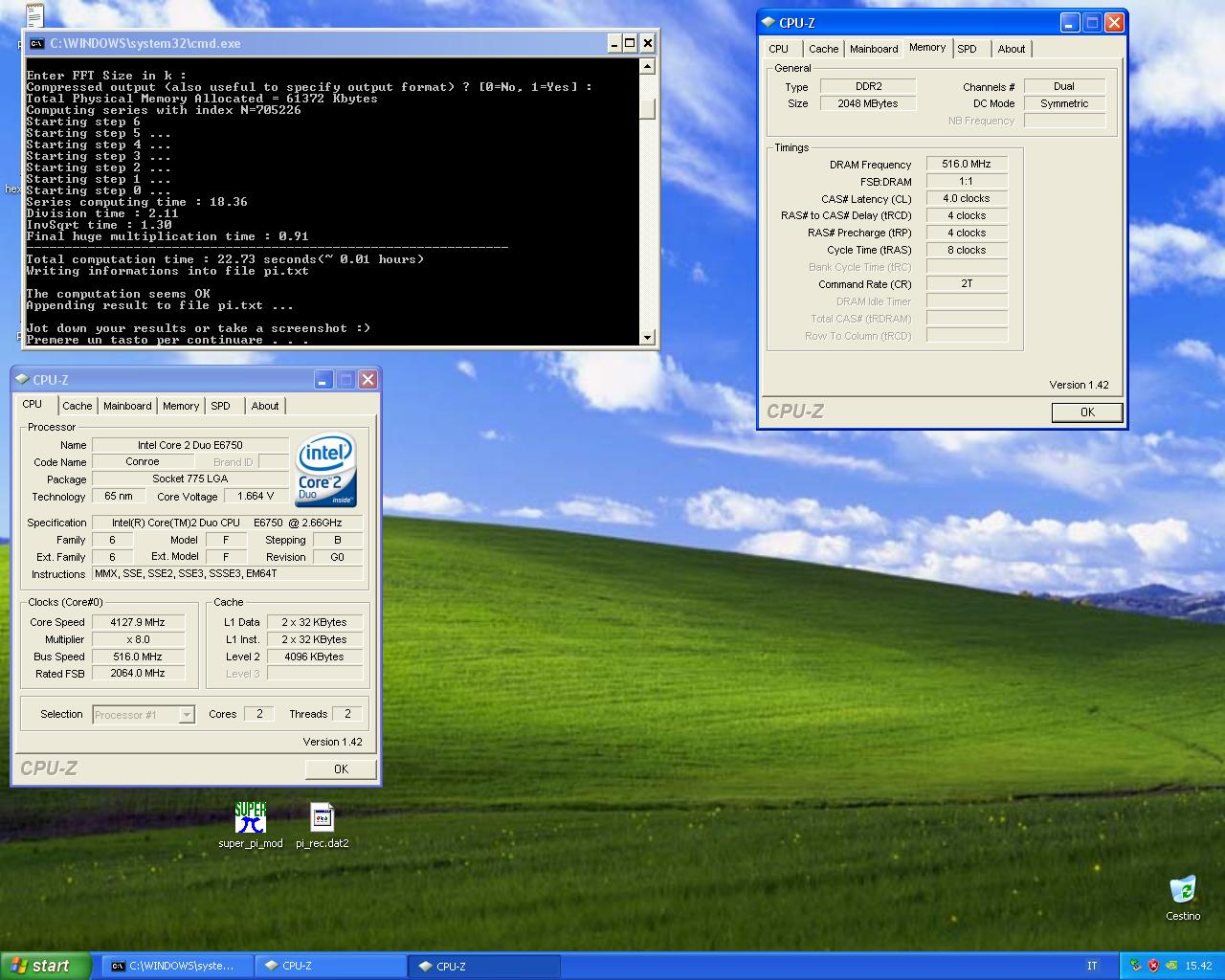Minimize the CPU-Z CPU window

(323, 379)
